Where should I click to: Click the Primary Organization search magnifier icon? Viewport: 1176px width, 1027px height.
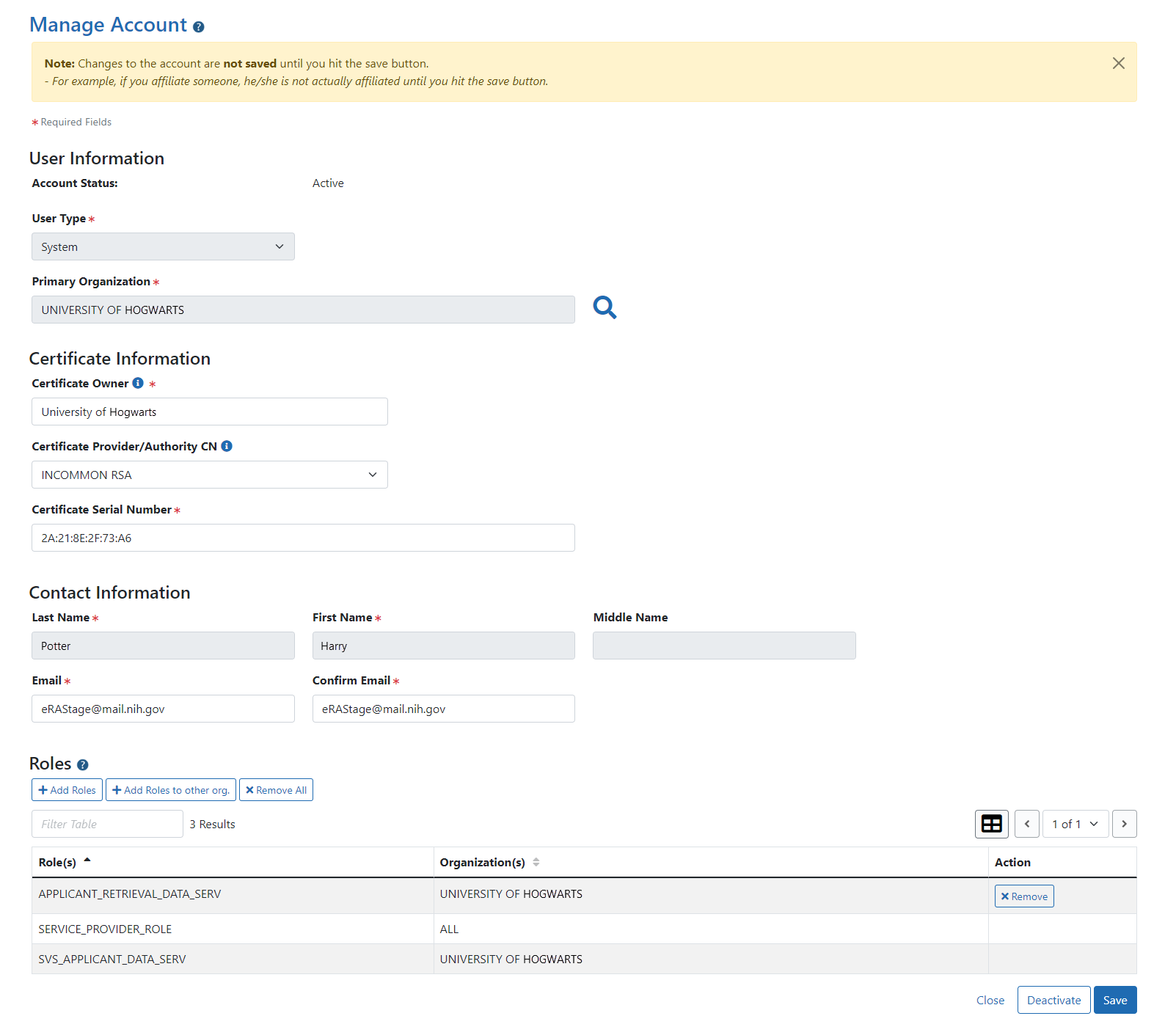pyautogui.click(x=605, y=307)
